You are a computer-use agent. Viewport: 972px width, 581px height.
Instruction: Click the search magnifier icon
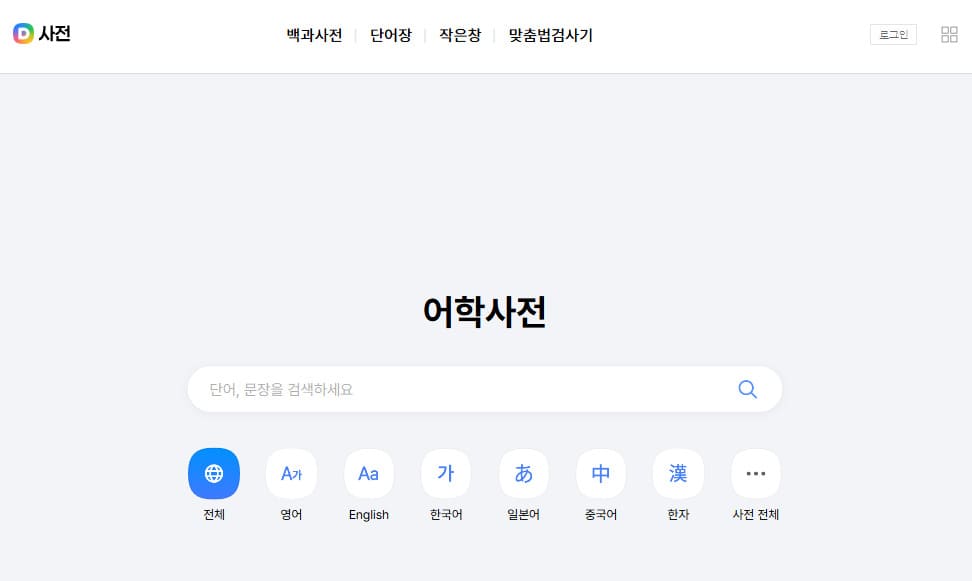point(746,389)
